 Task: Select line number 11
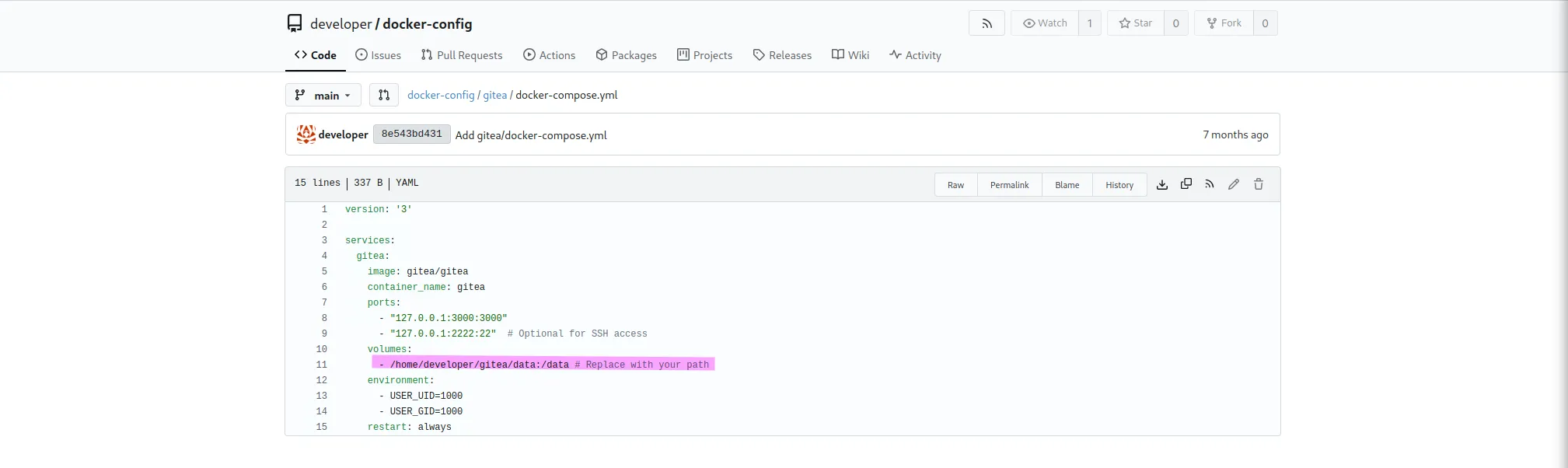pyautogui.click(x=321, y=365)
